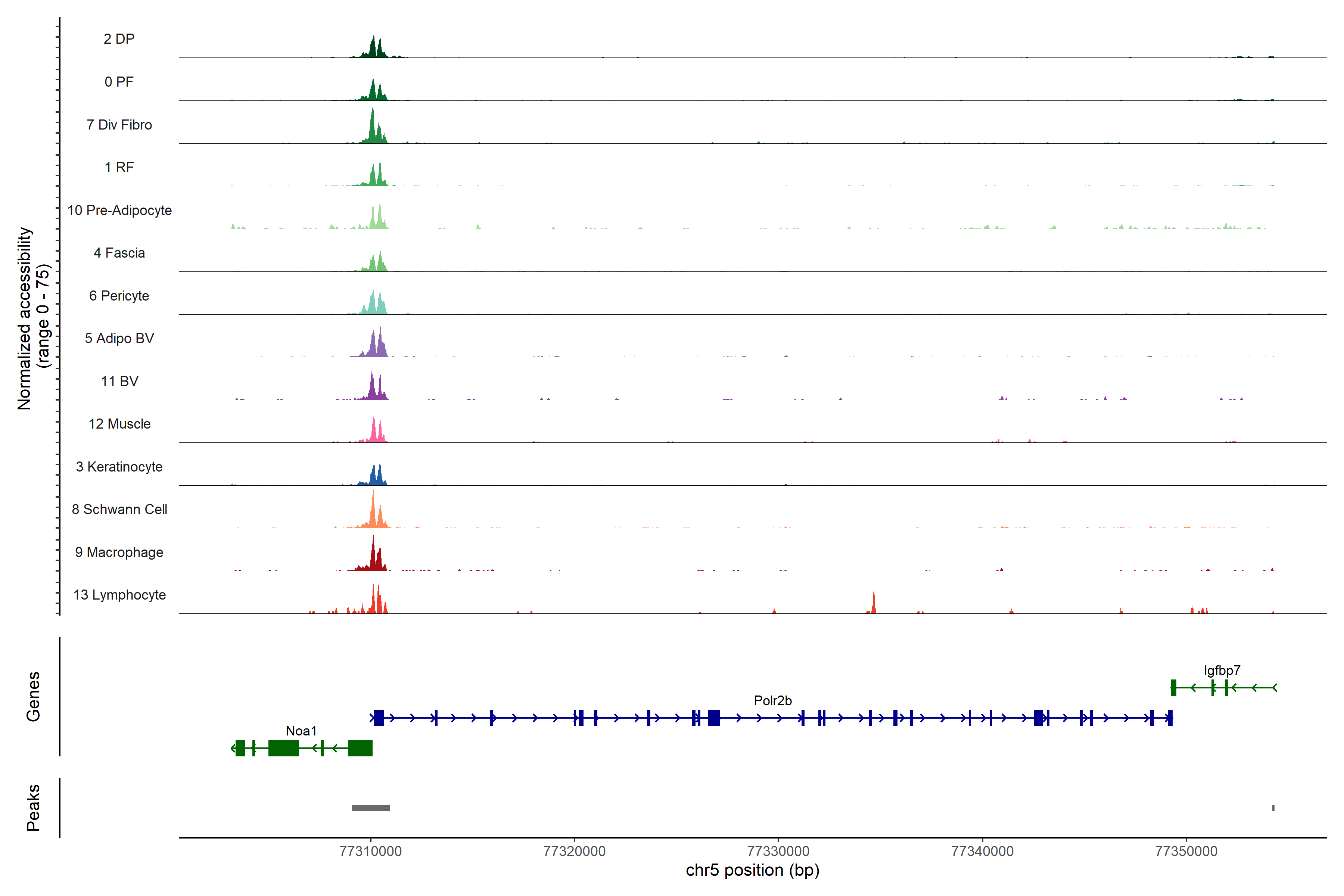
Task: Click the 13 Lymphocyte track label
Action: point(119,595)
